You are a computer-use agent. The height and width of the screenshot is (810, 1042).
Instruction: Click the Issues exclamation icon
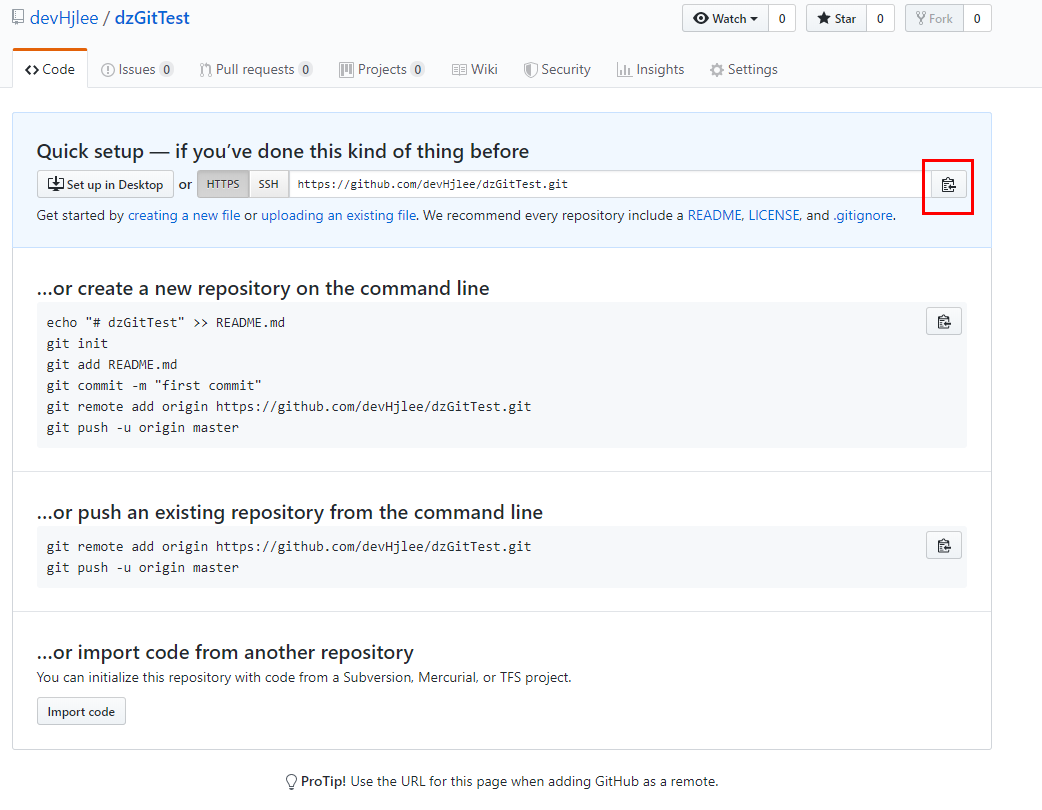pos(108,70)
